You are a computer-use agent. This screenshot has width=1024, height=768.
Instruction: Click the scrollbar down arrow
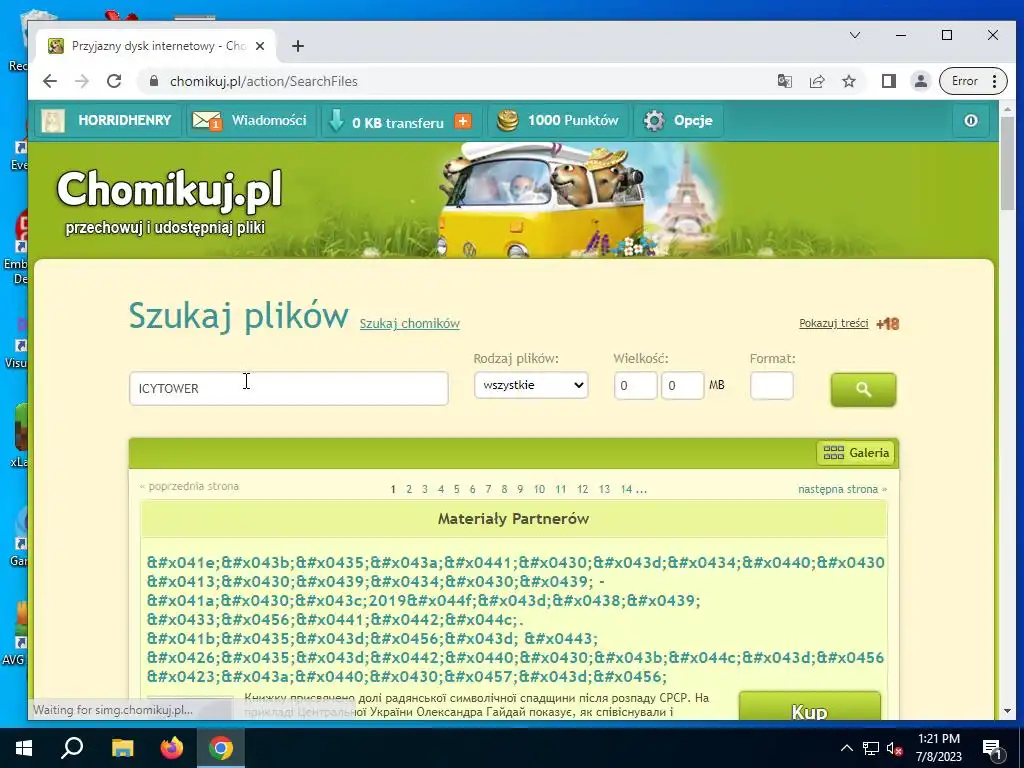click(1007, 711)
